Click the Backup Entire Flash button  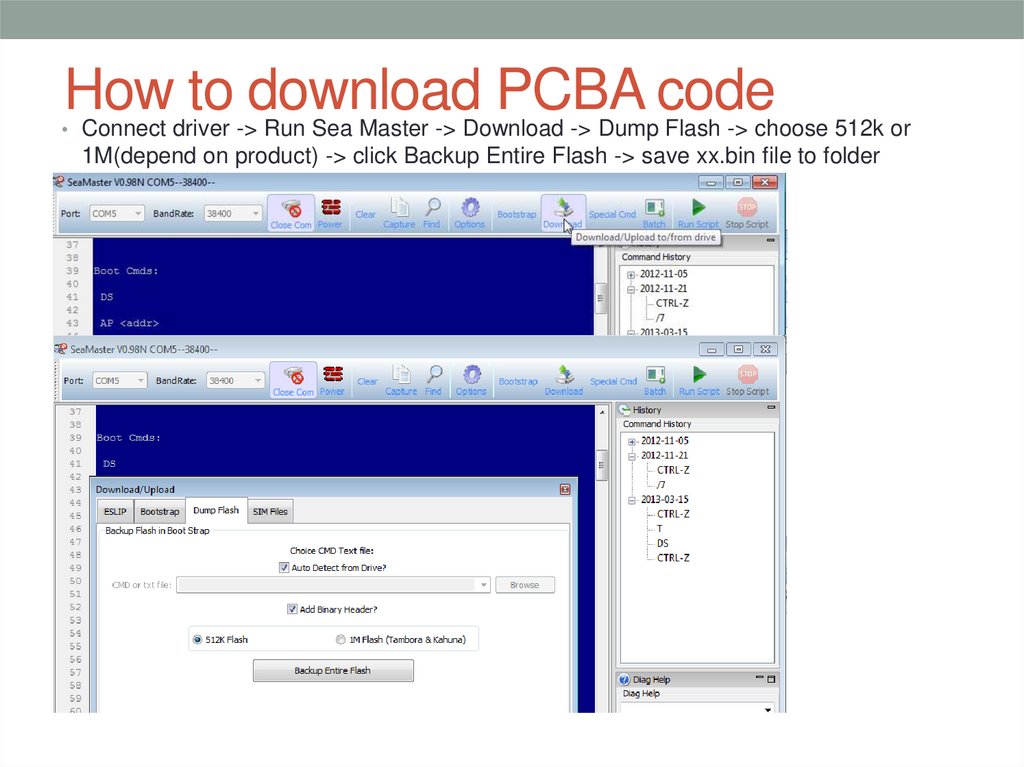[335, 670]
